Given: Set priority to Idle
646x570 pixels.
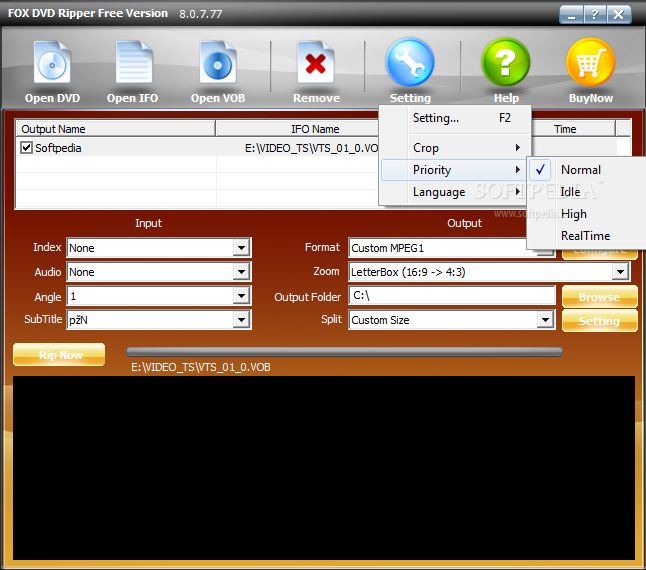Looking at the screenshot, I should 570,192.
